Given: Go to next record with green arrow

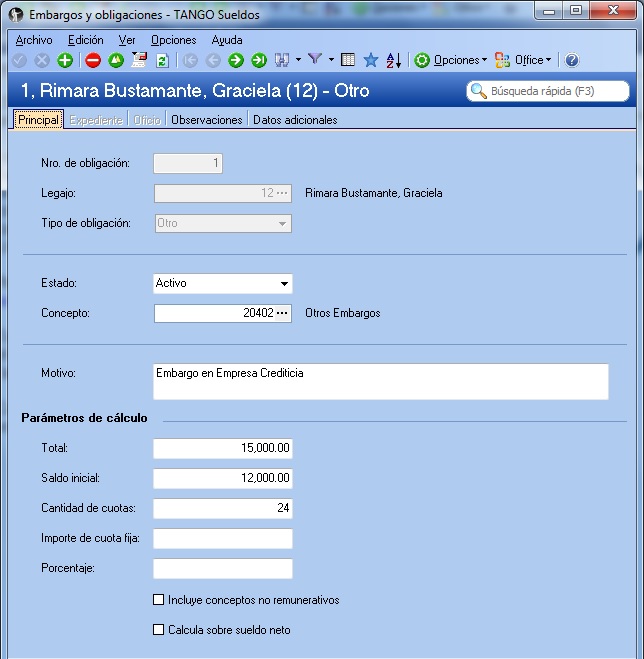Looking at the screenshot, I should [x=236, y=61].
